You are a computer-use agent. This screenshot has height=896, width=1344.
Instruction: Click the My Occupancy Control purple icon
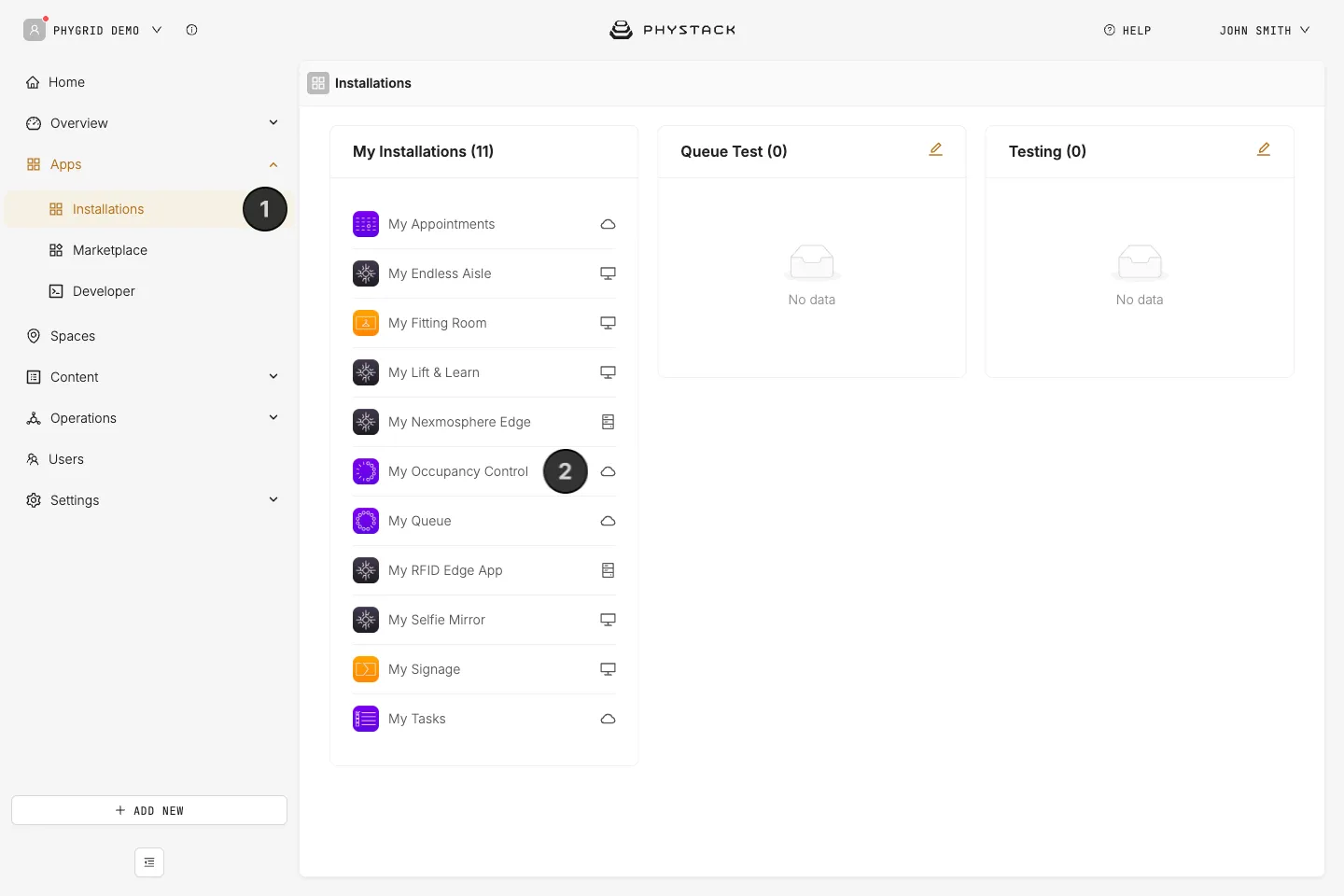(366, 471)
